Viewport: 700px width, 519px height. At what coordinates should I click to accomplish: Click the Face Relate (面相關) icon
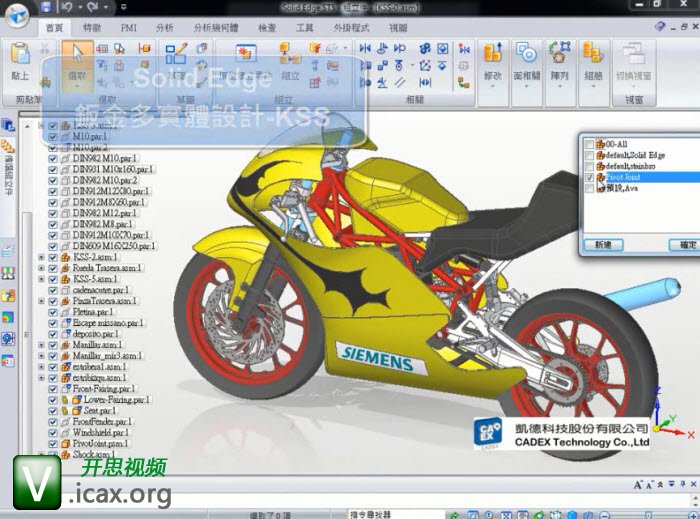click(x=527, y=53)
